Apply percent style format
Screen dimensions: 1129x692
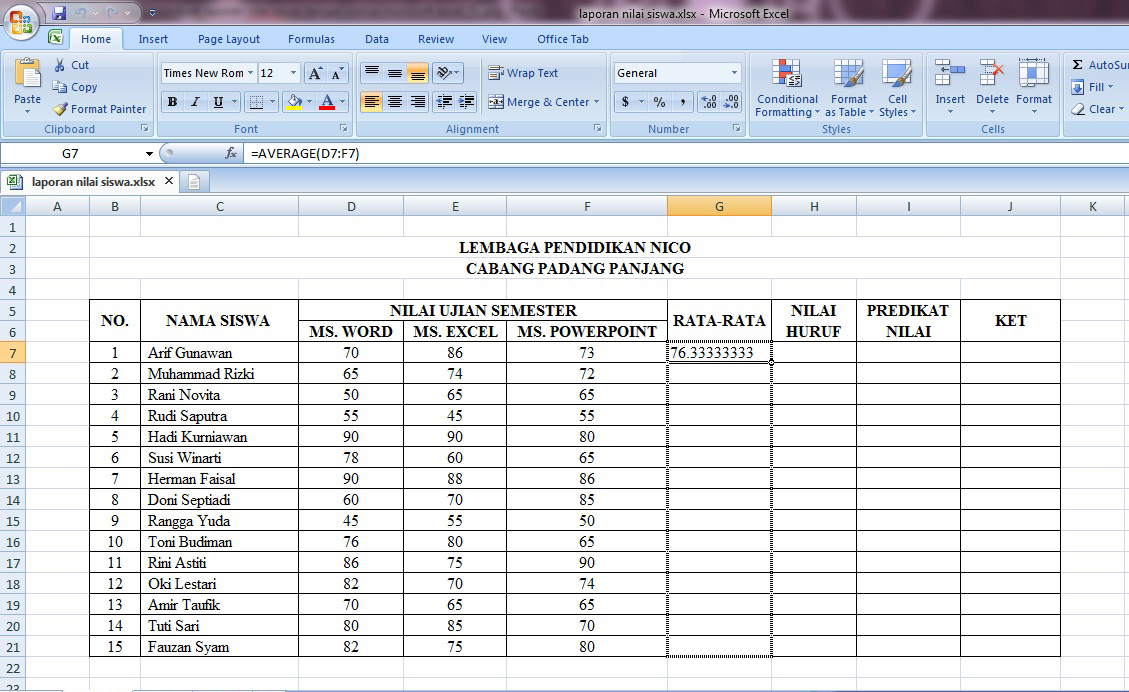click(x=660, y=102)
